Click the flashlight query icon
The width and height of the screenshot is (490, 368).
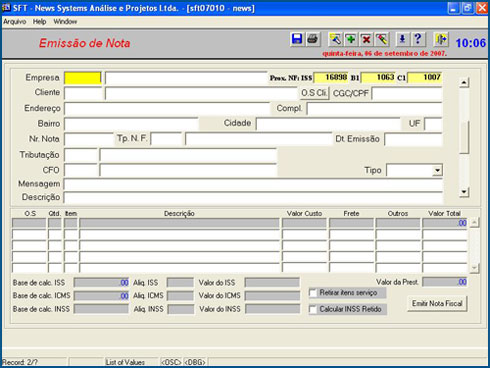pyautogui.click(x=335, y=39)
